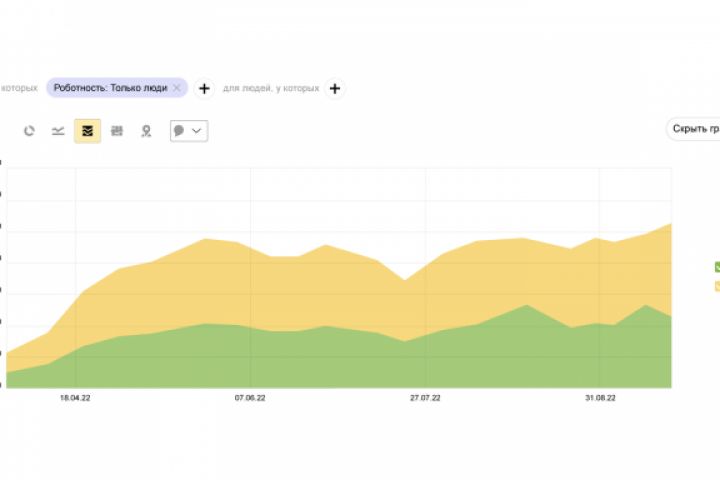This screenshot has height=480, width=720.
Task: Click the Роботность: Только люди filter chip
Action: (x=111, y=88)
